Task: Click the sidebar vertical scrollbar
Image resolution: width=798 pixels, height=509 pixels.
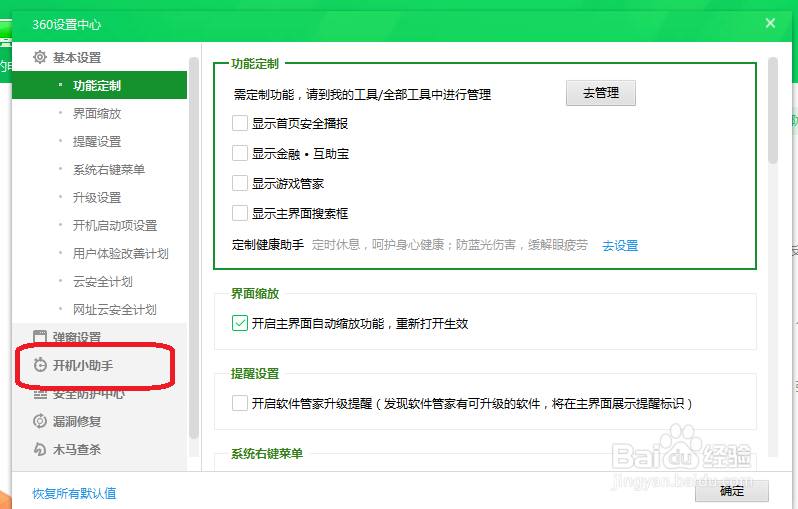Action: tap(193, 248)
